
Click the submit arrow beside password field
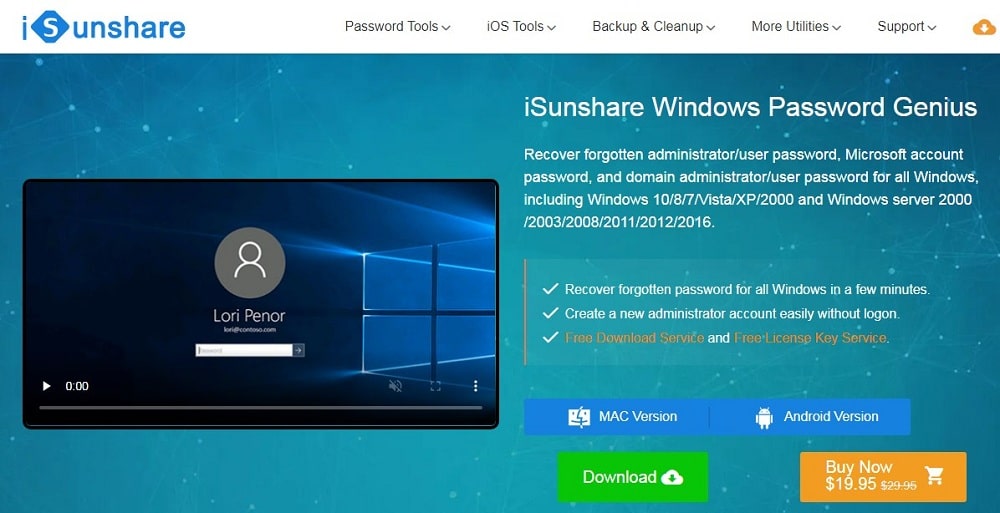298,350
